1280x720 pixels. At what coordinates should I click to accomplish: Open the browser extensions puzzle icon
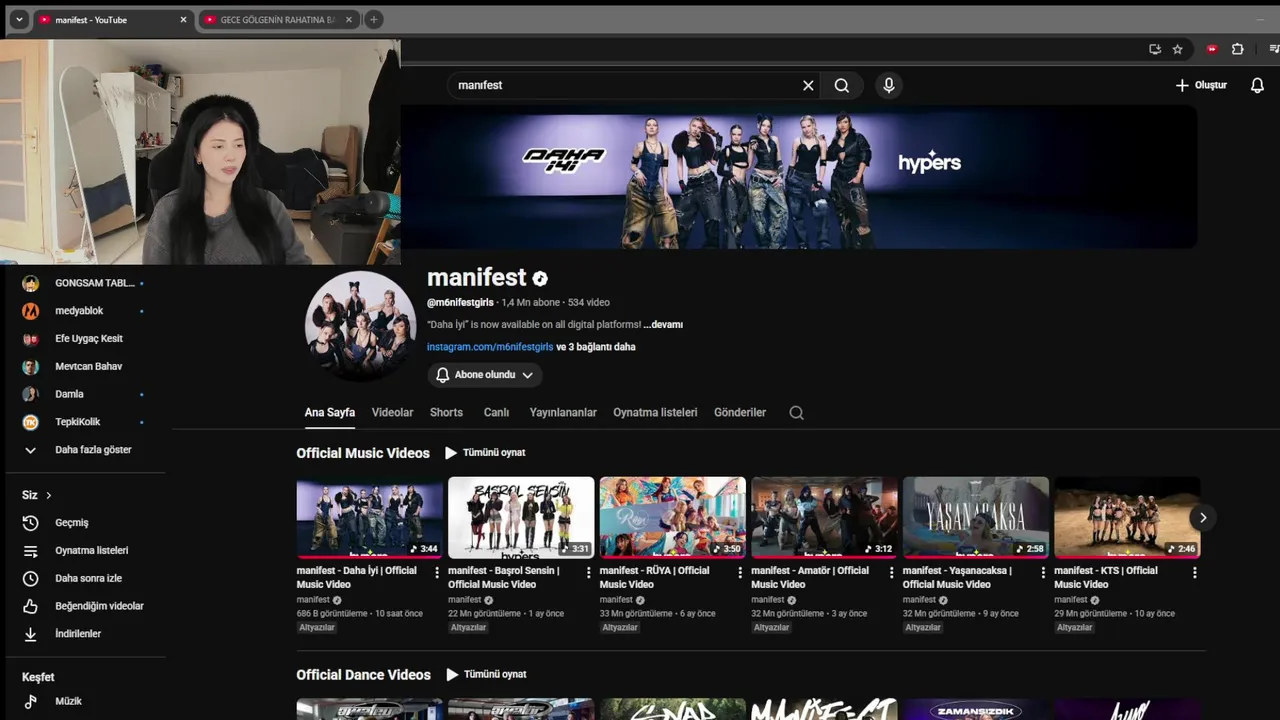(x=1237, y=49)
